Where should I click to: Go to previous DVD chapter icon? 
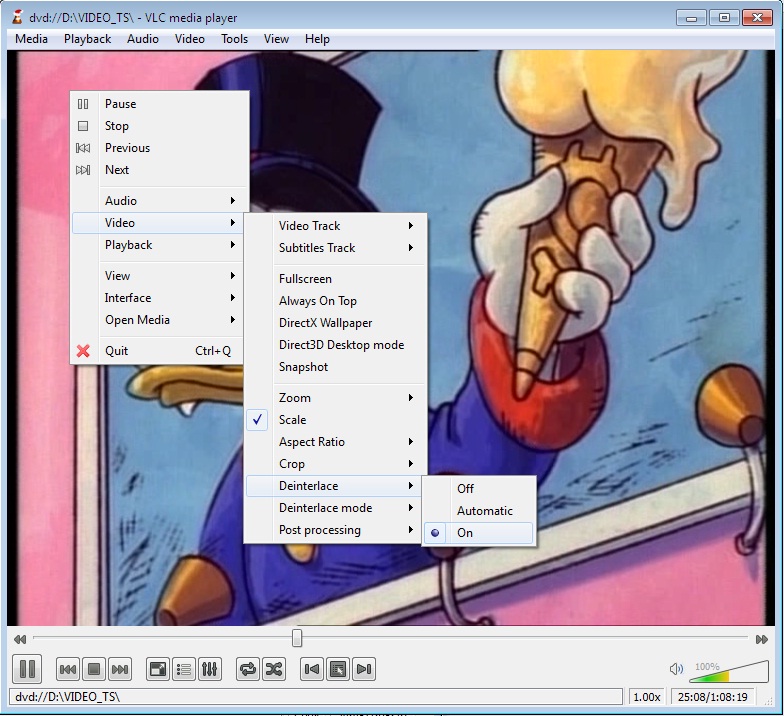(312, 669)
